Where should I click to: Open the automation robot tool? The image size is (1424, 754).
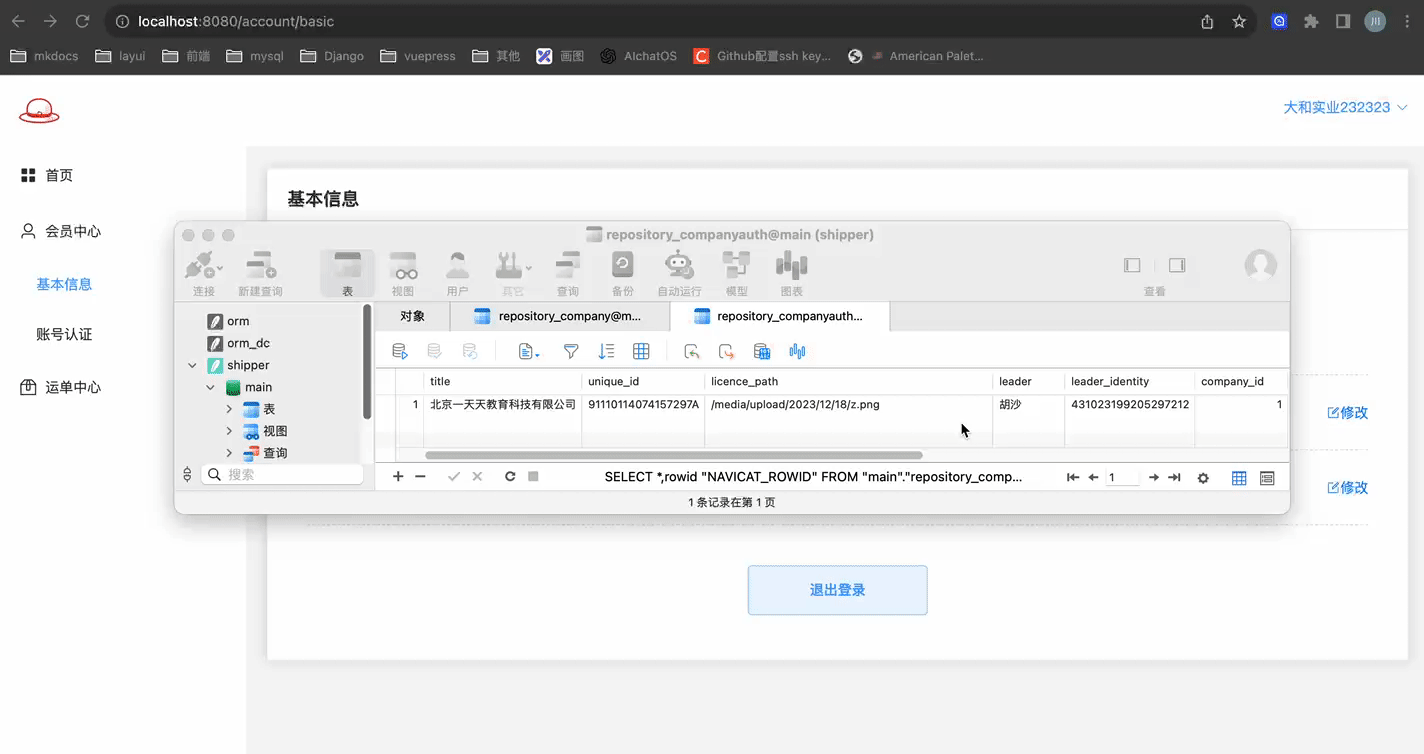[679, 273]
